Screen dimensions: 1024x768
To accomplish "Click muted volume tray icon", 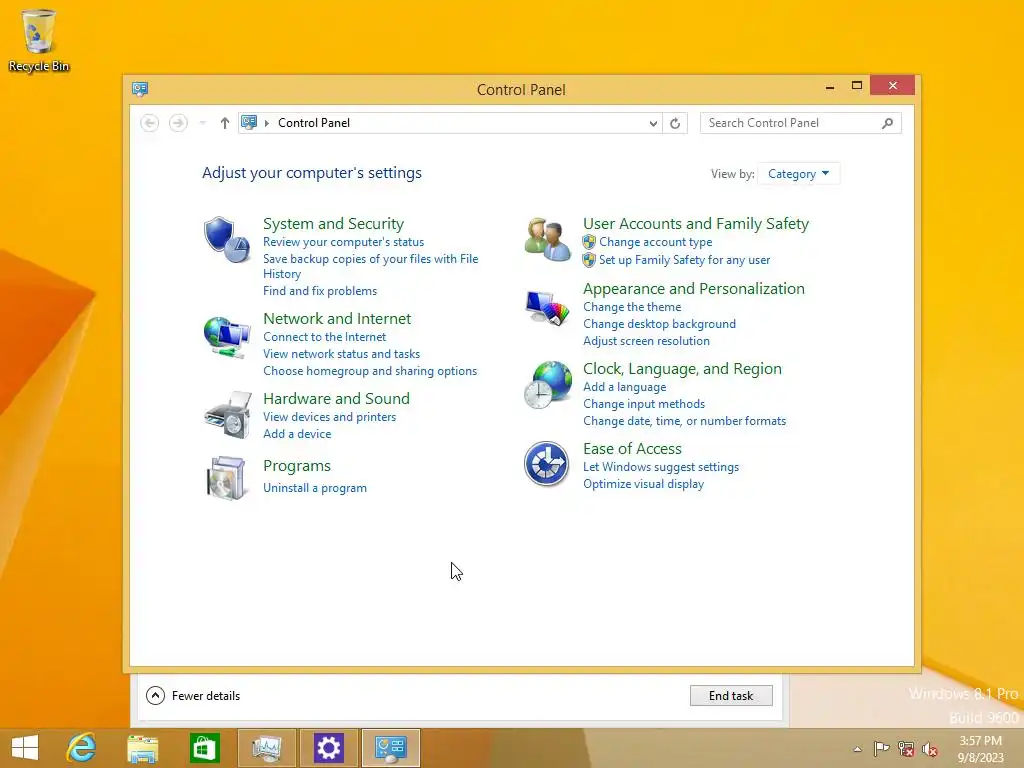I will coord(930,749).
